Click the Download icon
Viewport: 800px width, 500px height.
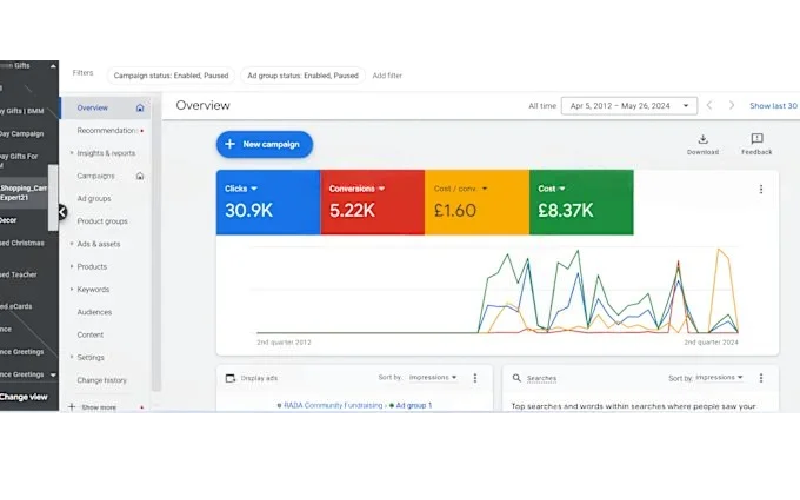[702, 140]
